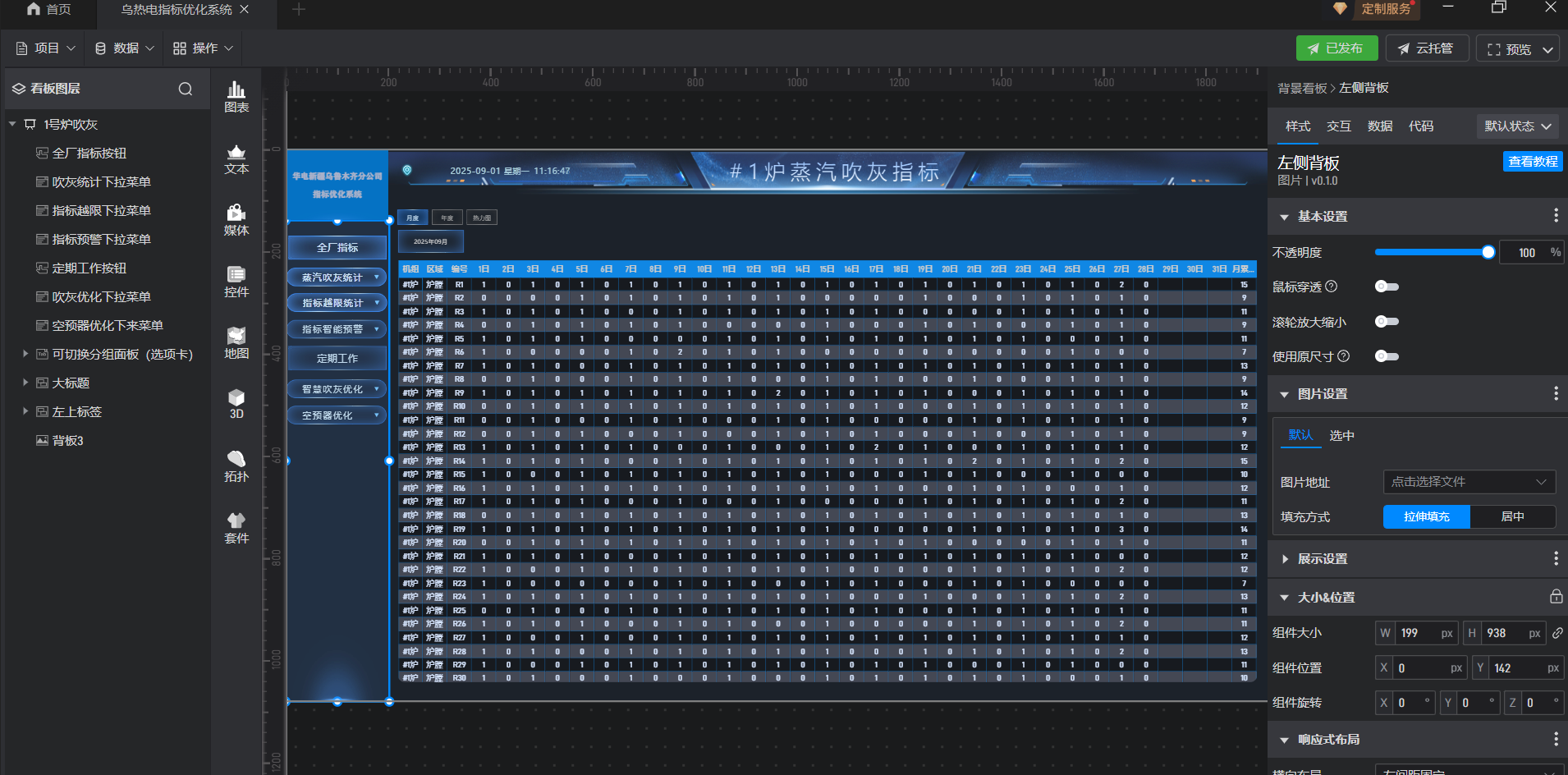
Task: Open the 媒体 media component icon
Action: coord(236,219)
